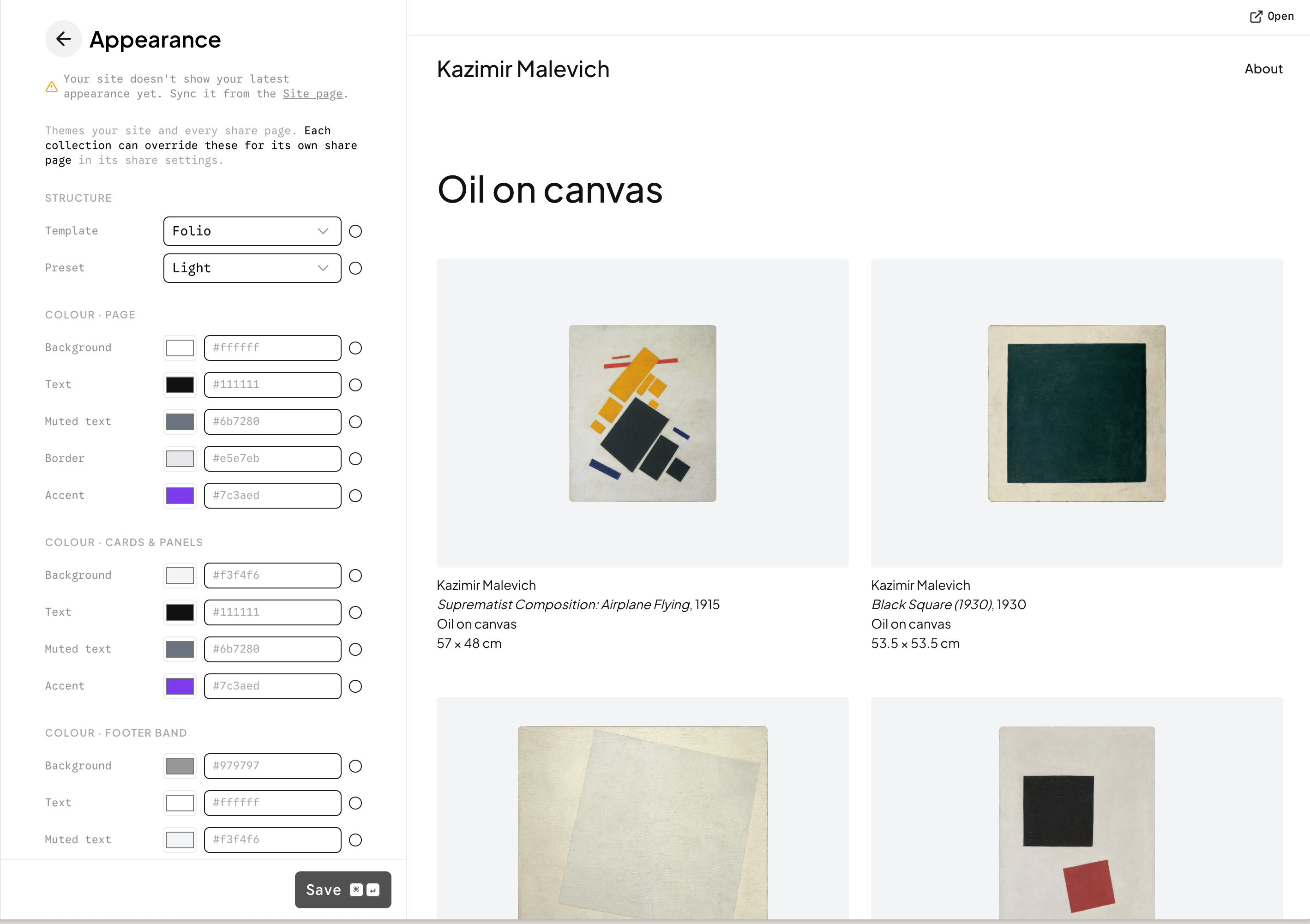
Task: Open the Page Muted text grey swatch
Action: pyautogui.click(x=180, y=422)
